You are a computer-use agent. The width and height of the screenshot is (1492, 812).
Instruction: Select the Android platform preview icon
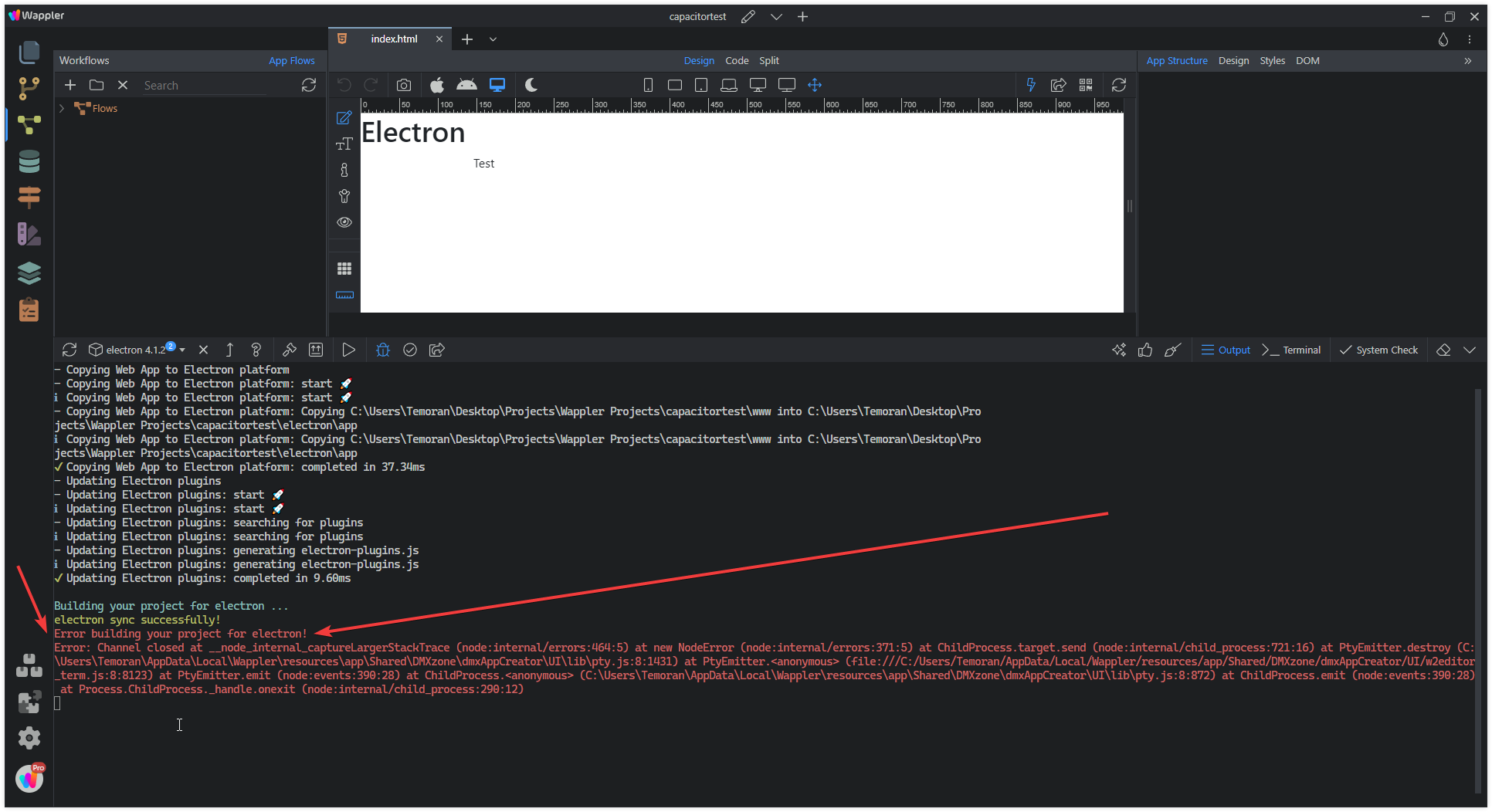click(466, 85)
